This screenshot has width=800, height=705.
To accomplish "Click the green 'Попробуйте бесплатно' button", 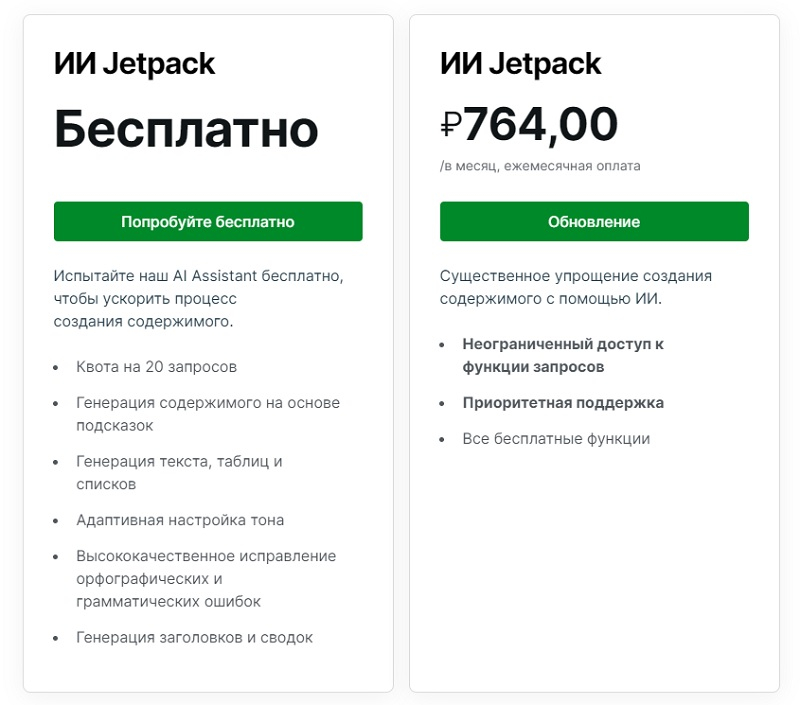I will tap(208, 222).
